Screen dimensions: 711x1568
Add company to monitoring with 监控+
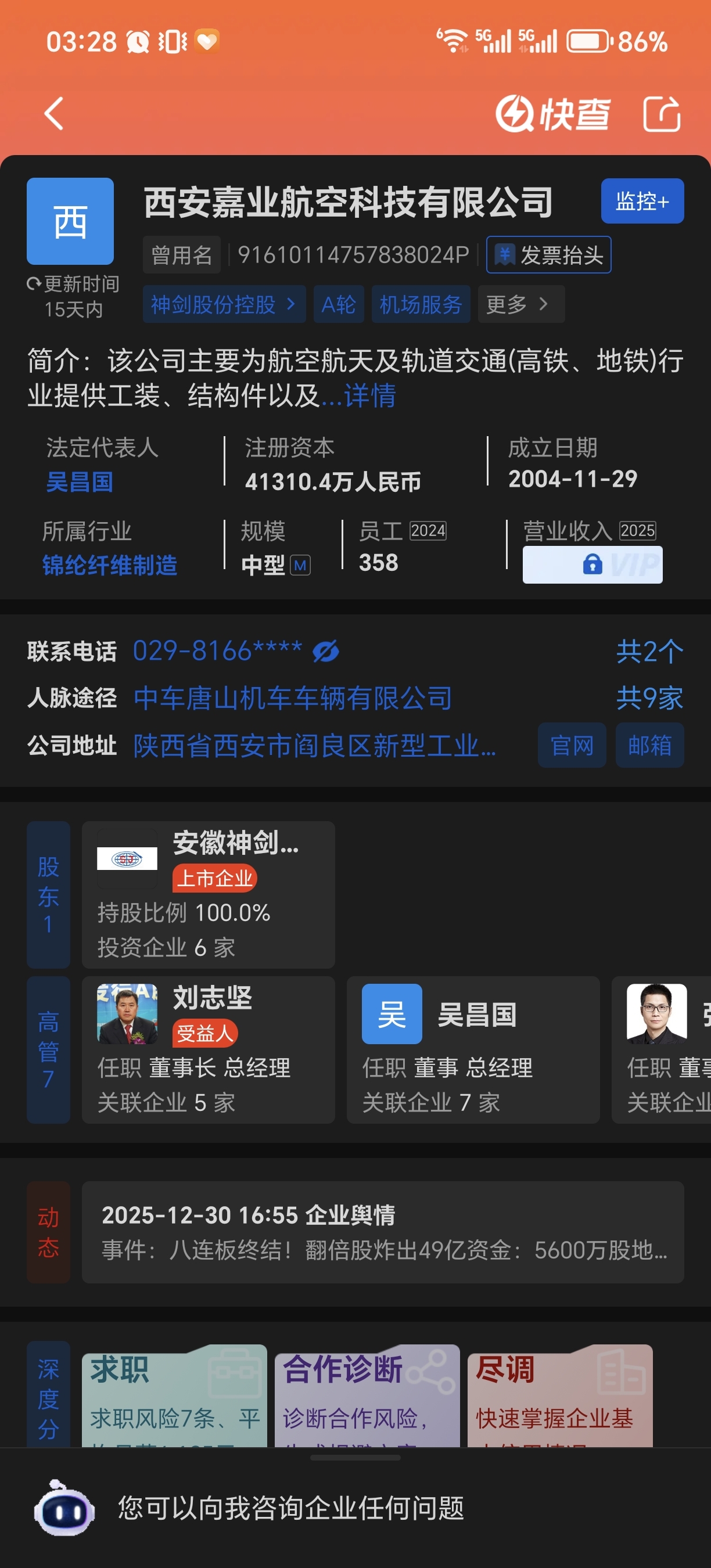point(642,201)
